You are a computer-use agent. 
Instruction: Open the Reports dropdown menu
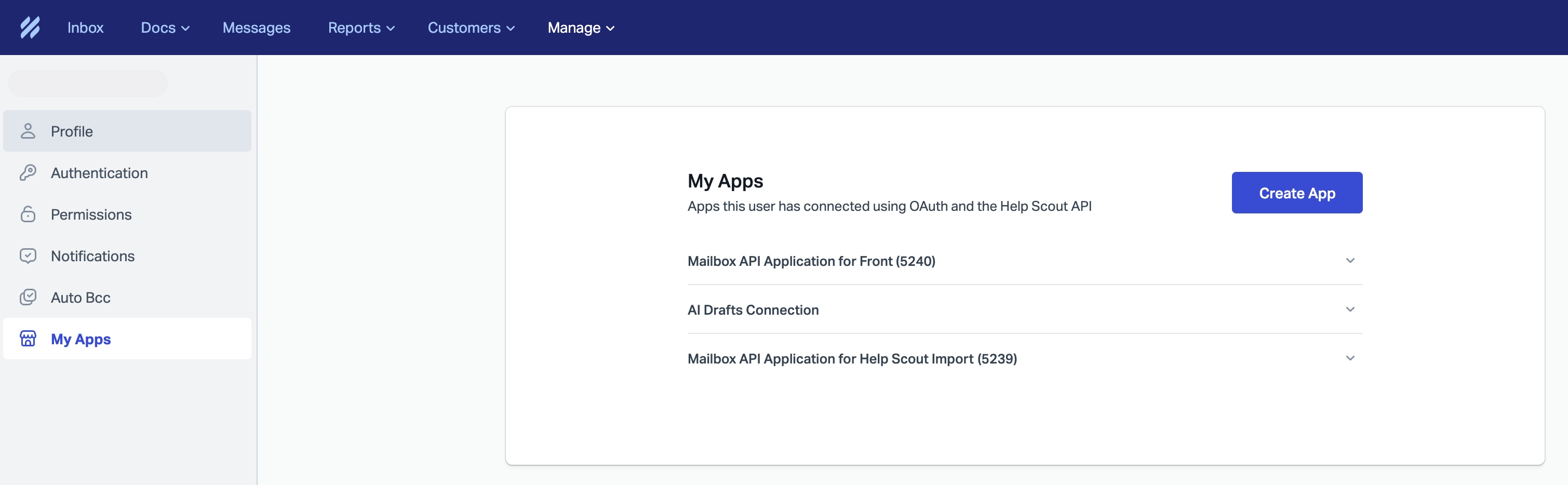pyautogui.click(x=361, y=28)
